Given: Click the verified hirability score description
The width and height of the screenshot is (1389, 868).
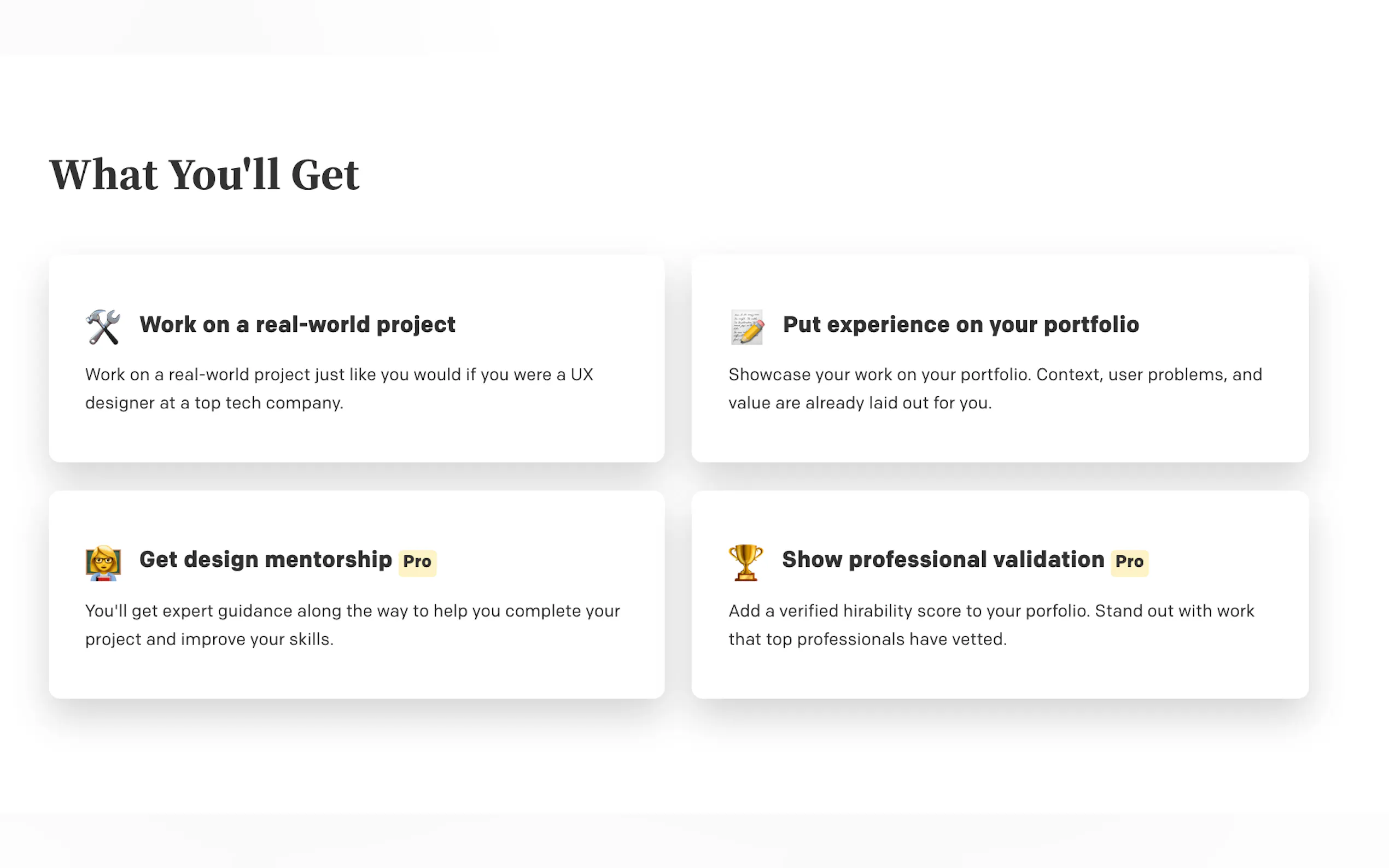Looking at the screenshot, I should click(x=991, y=625).
